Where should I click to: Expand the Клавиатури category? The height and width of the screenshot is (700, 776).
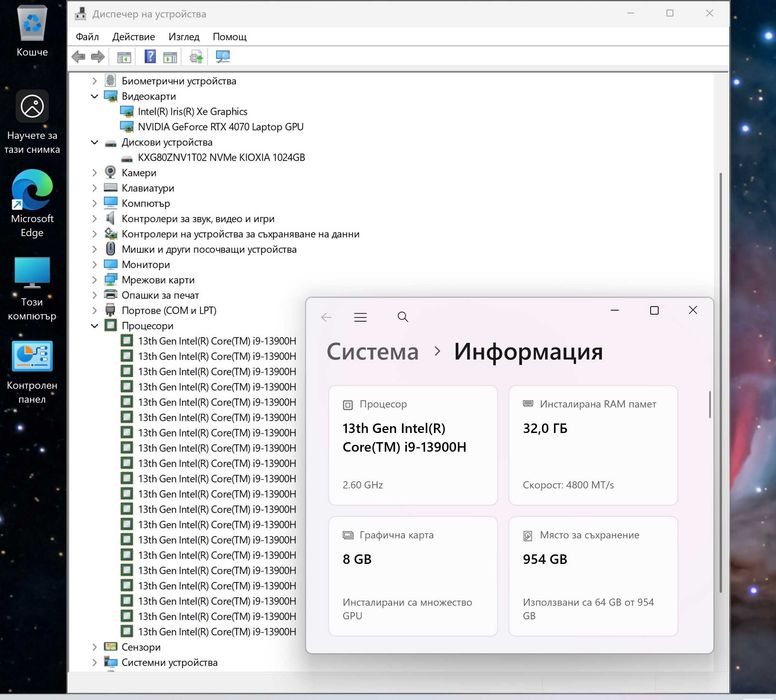click(x=95, y=188)
